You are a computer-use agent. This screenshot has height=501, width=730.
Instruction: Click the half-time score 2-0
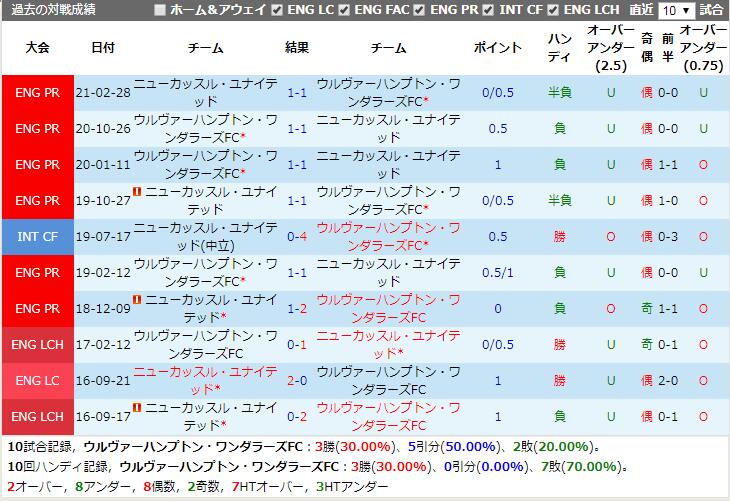tap(668, 381)
